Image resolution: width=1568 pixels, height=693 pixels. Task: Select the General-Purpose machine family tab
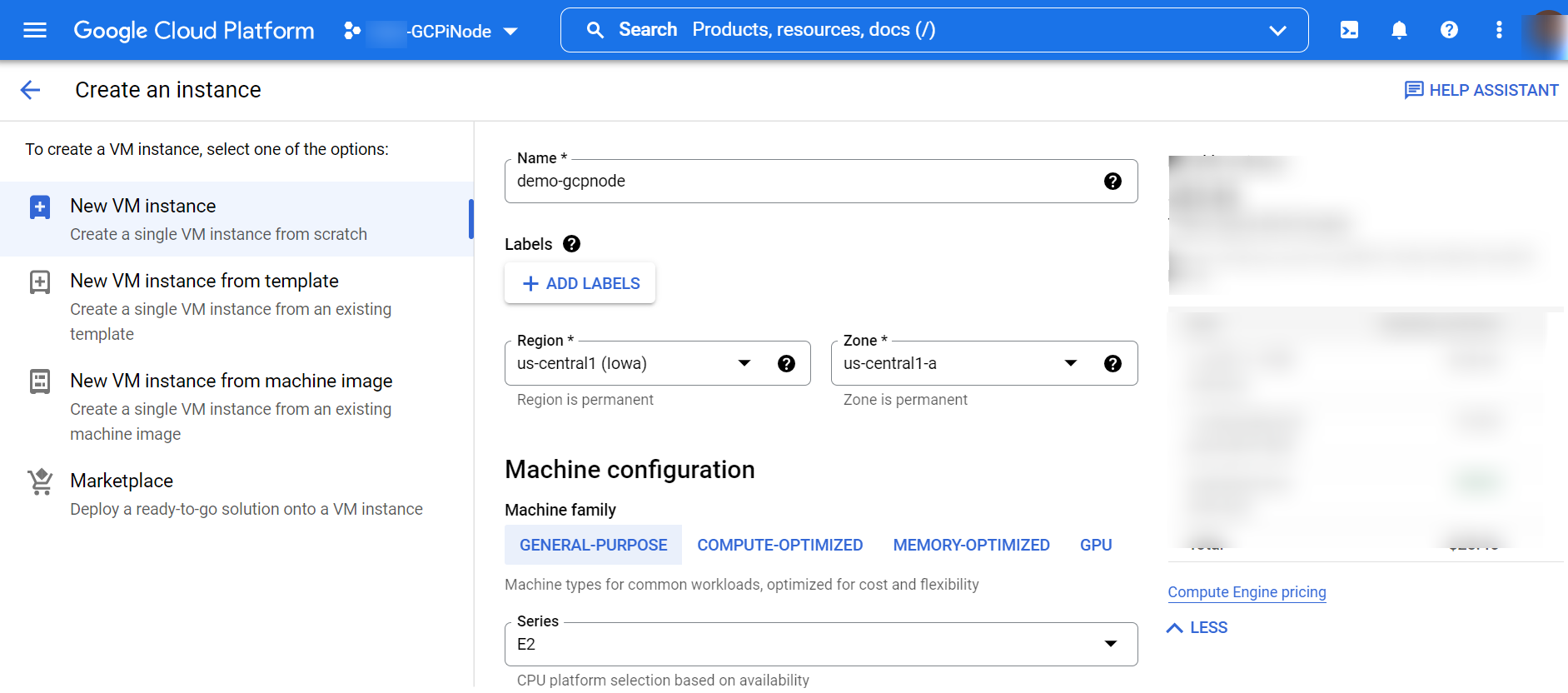tap(594, 545)
